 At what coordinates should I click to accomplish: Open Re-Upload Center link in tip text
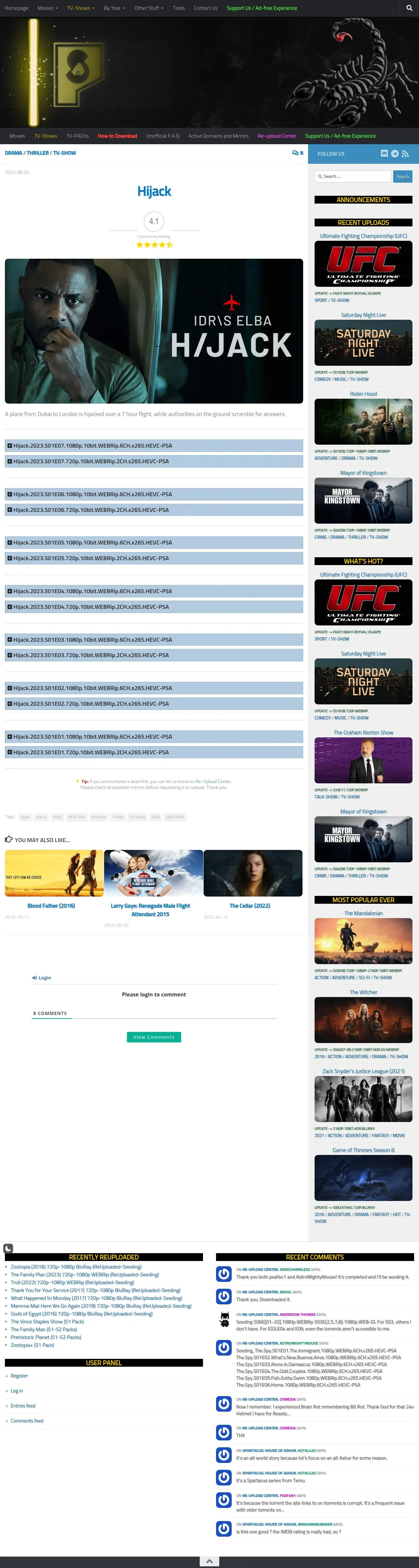213,782
